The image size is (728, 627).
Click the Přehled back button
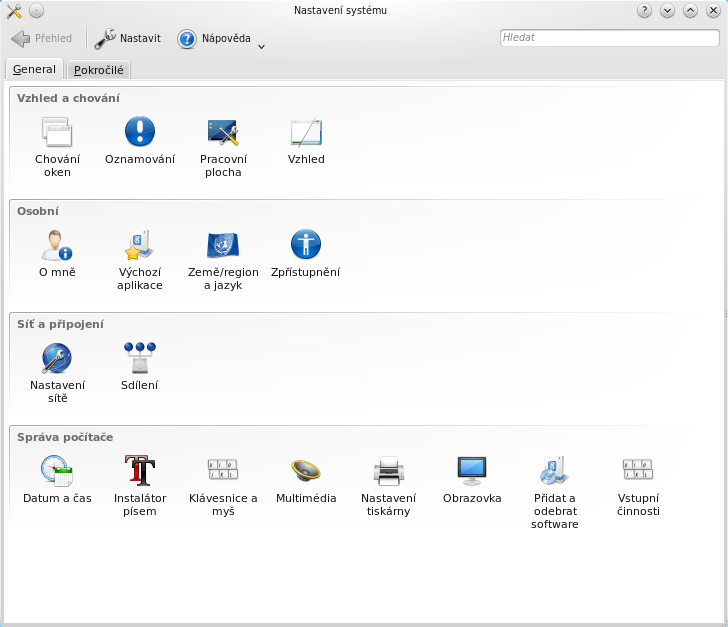click(x=42, y=38)
